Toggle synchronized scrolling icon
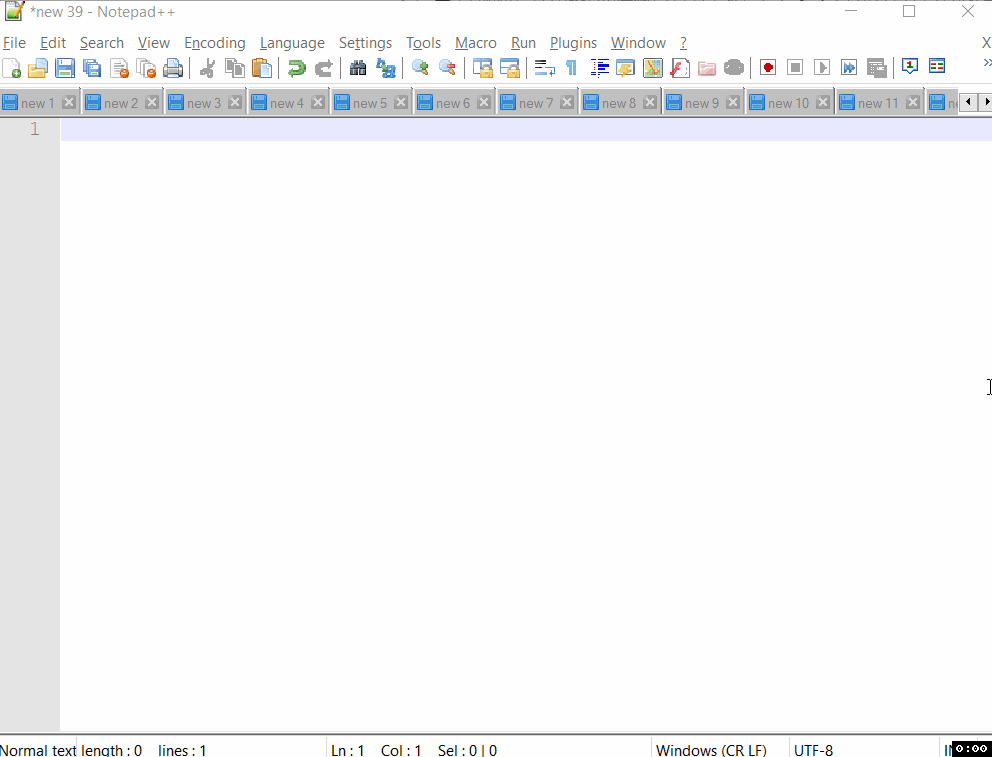992x757 pixels. coord(481,68)
